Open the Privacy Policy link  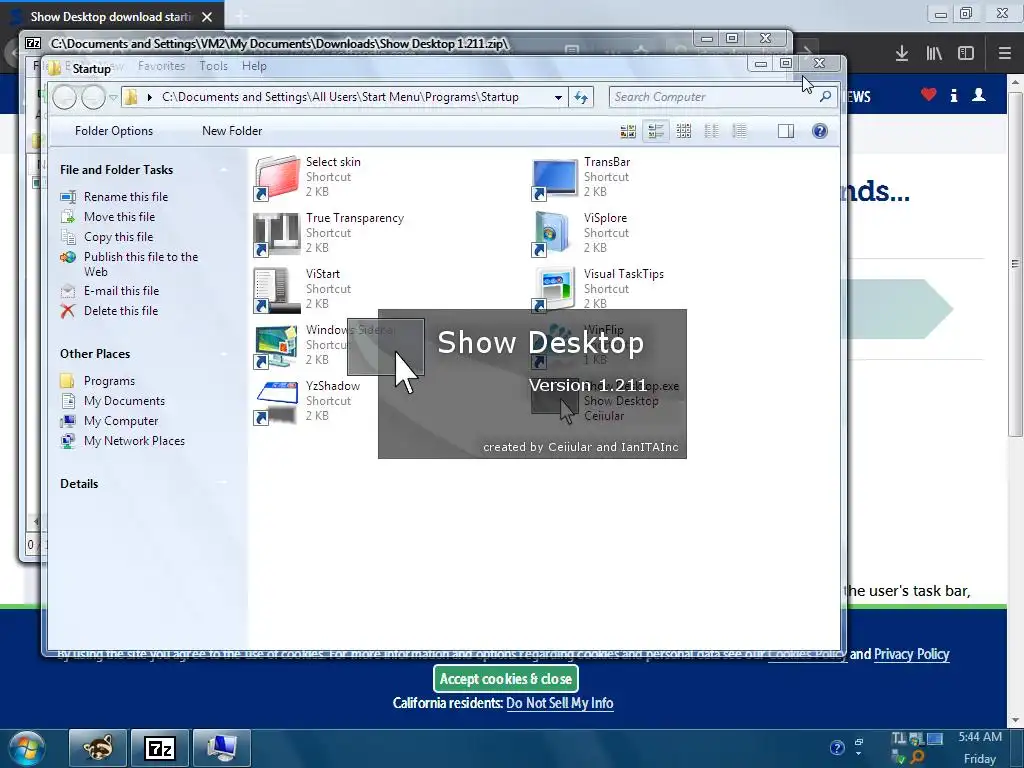pyautogui.click(x=912, y=654)
